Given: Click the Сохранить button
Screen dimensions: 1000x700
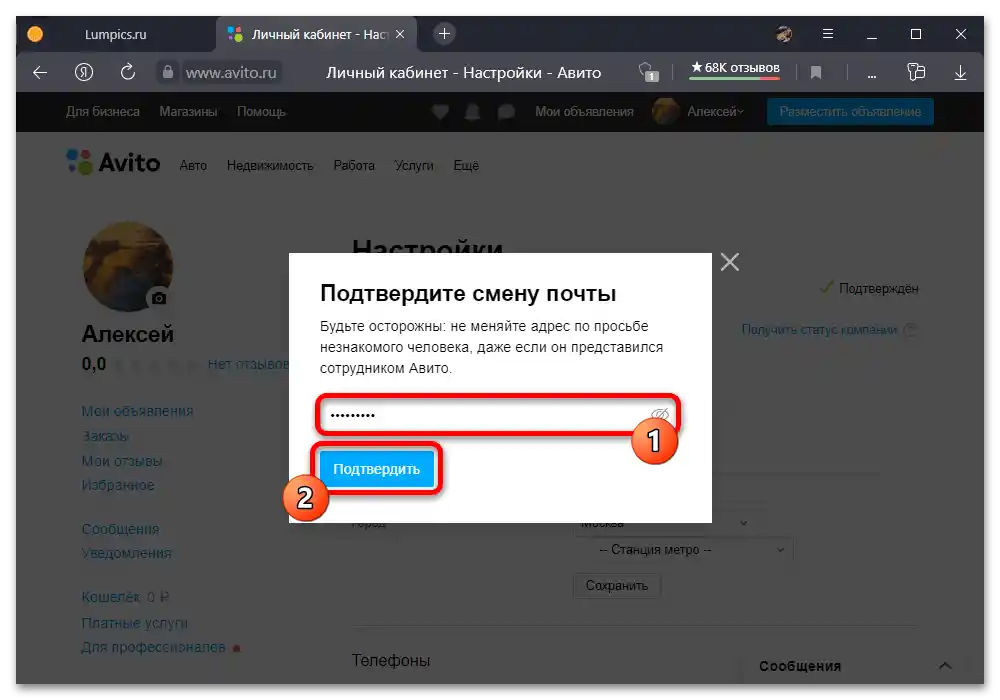Looking at the screenshot, I should 617,585.
